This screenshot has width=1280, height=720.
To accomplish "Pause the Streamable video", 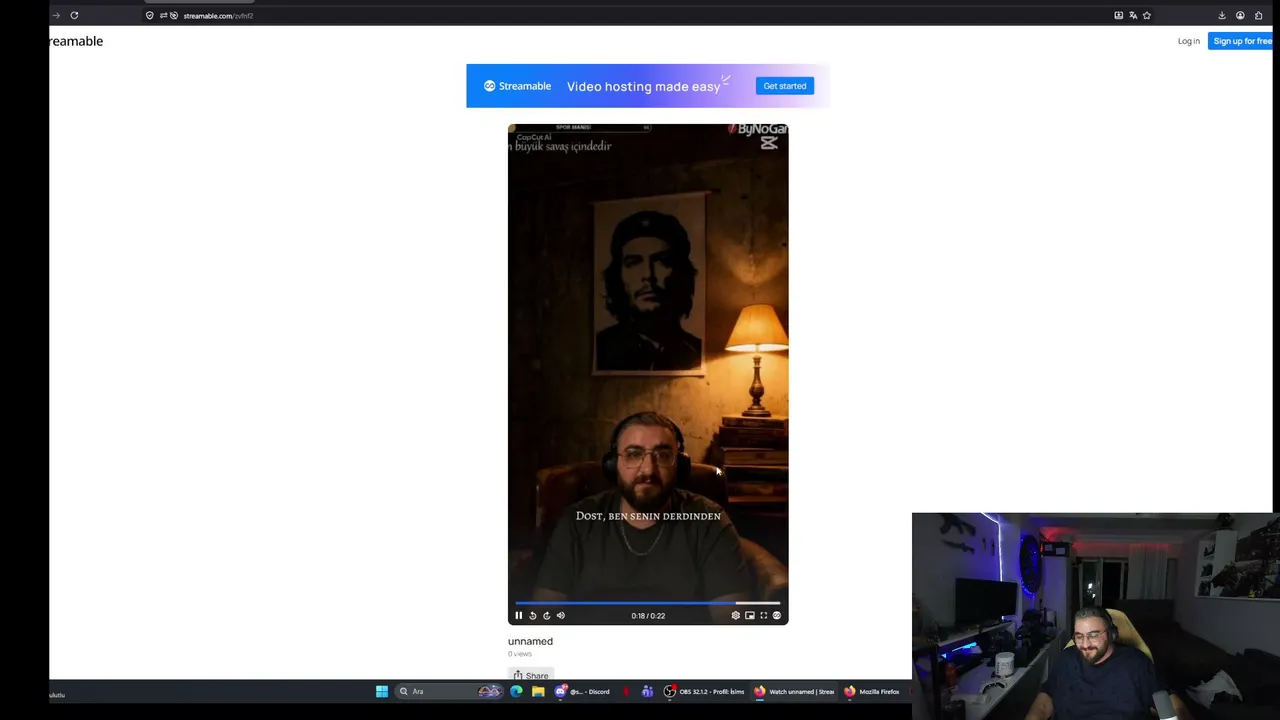I will coord(518,616).
